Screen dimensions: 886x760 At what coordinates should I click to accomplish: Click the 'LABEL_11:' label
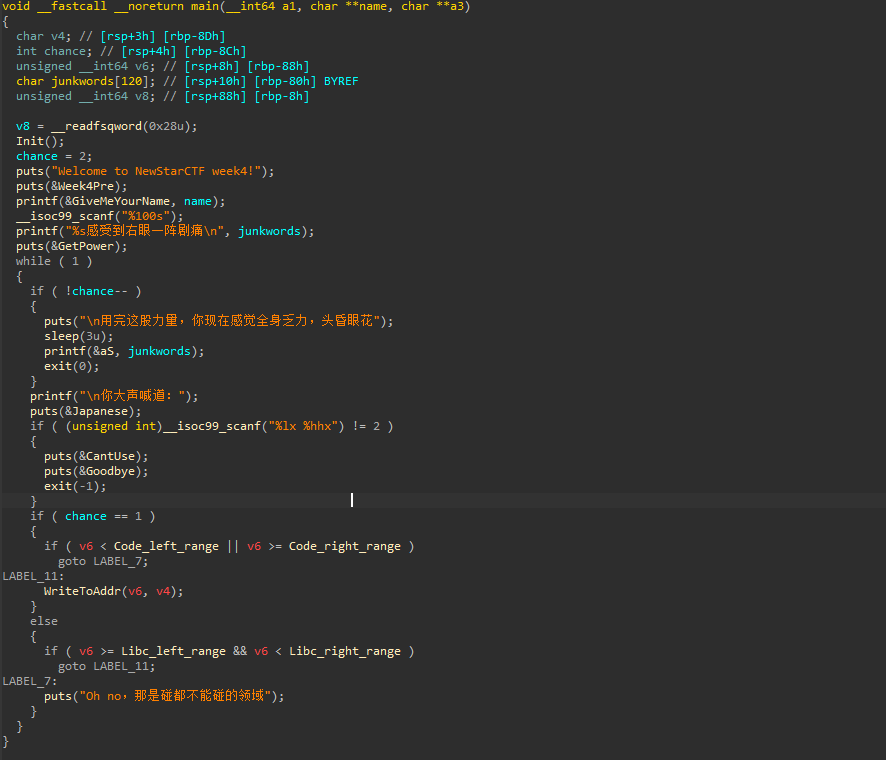pyautogui.click(x=33, y=576)
